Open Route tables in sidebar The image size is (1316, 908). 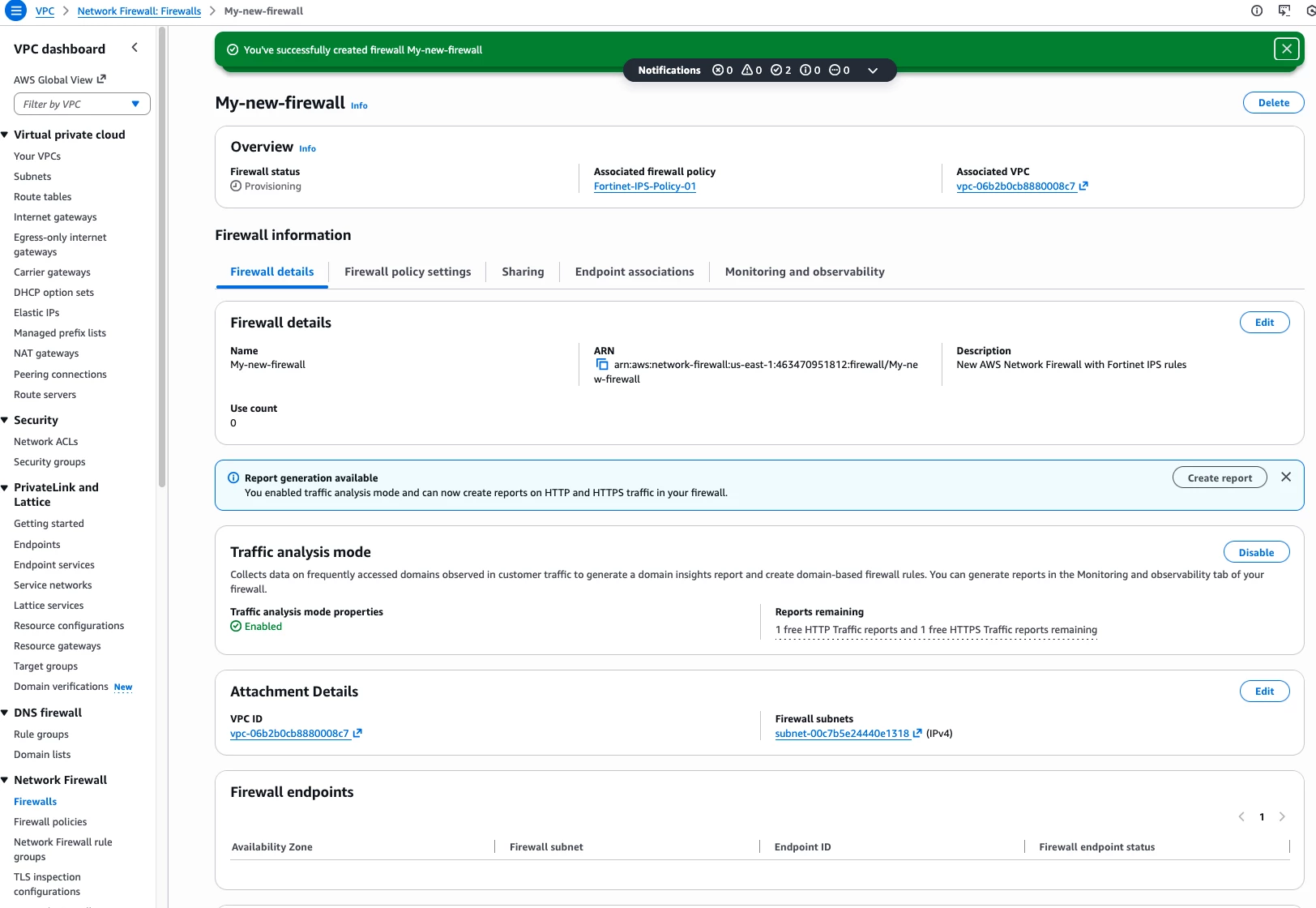click(x=43, y=197)
